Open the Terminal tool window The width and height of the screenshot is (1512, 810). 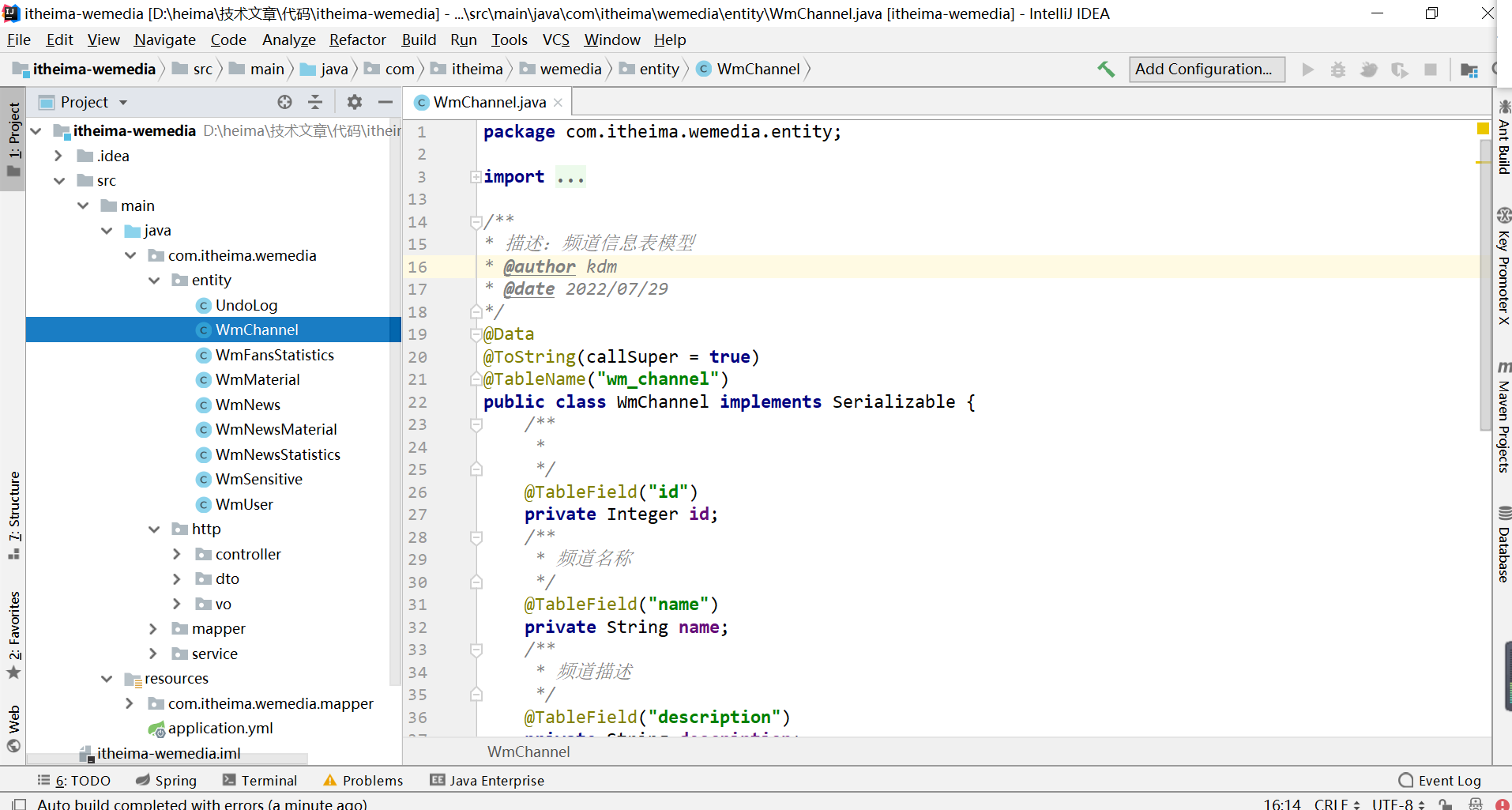(260, 781)
